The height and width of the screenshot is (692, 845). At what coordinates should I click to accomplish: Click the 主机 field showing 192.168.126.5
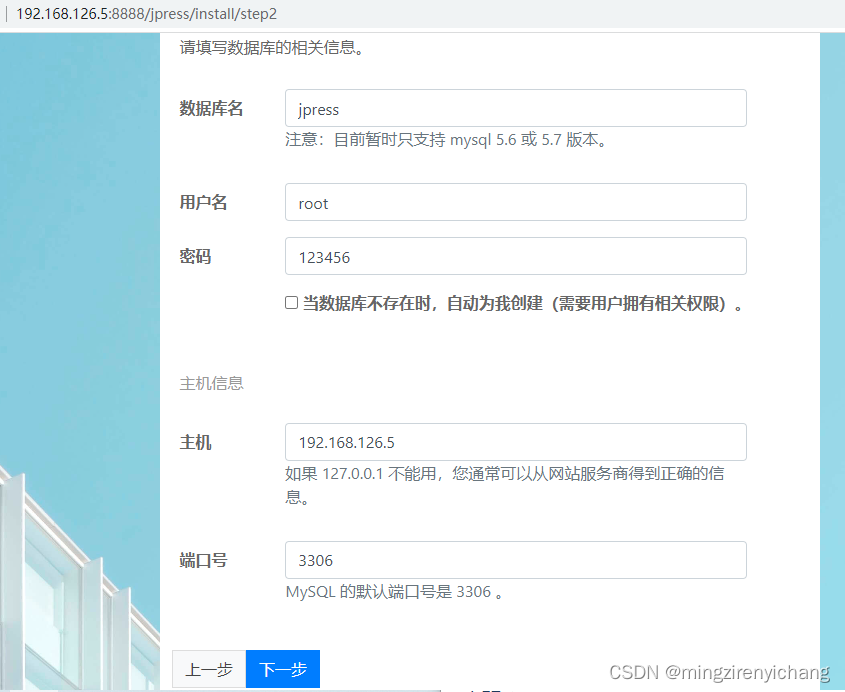[515, 442]
